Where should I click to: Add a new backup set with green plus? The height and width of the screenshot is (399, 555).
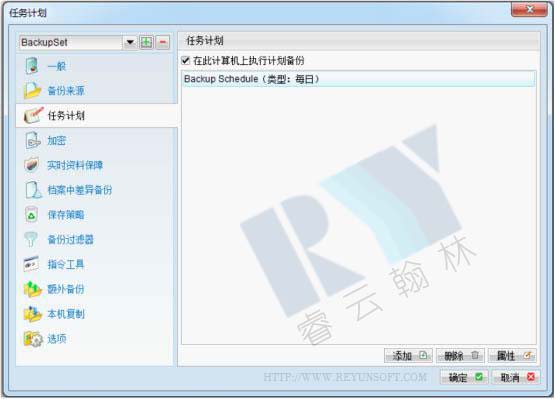coord(147,42)
